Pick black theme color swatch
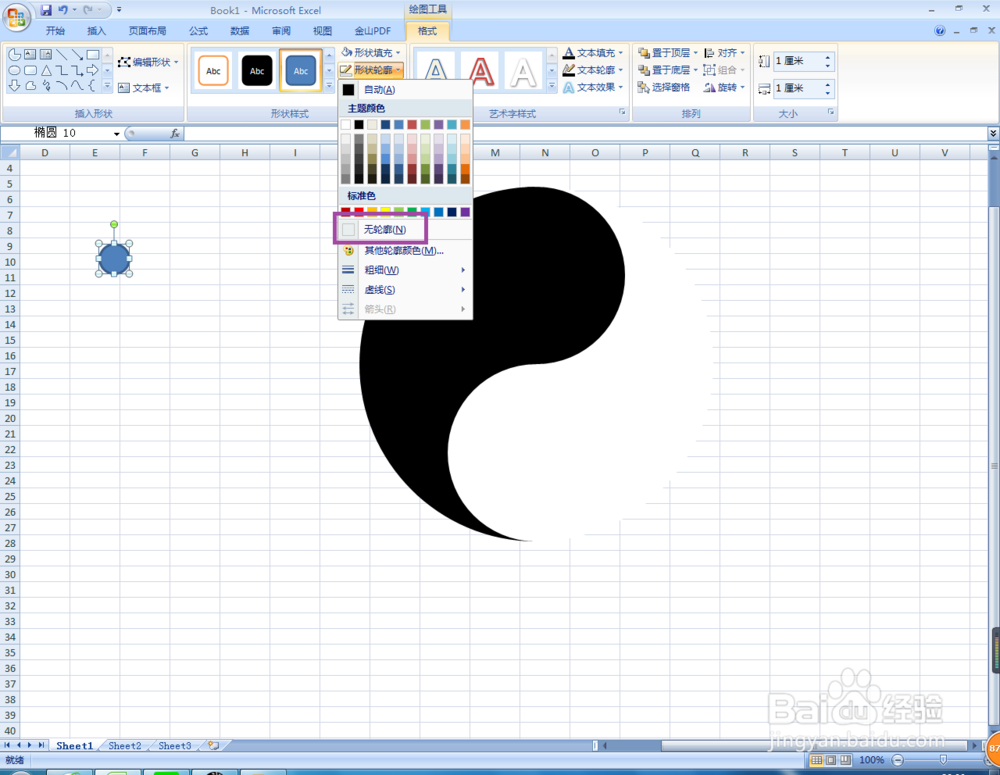This screenshot has height=775, width=1000. tap(359, 124)
